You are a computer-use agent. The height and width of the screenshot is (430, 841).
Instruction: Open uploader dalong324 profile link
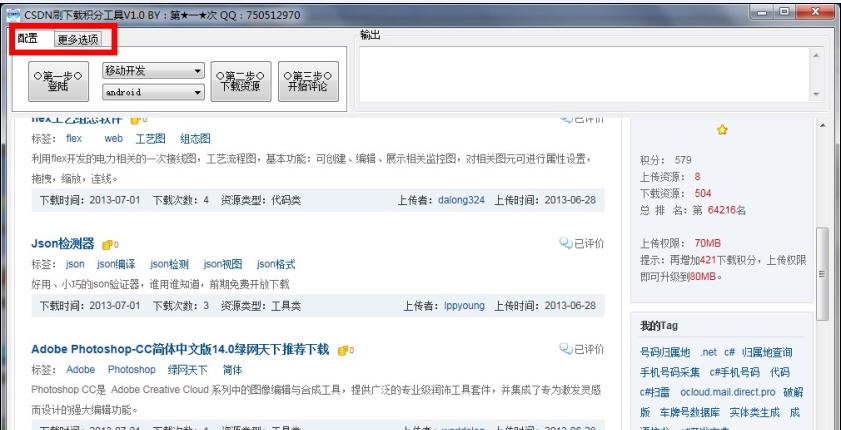coord(461,200)
